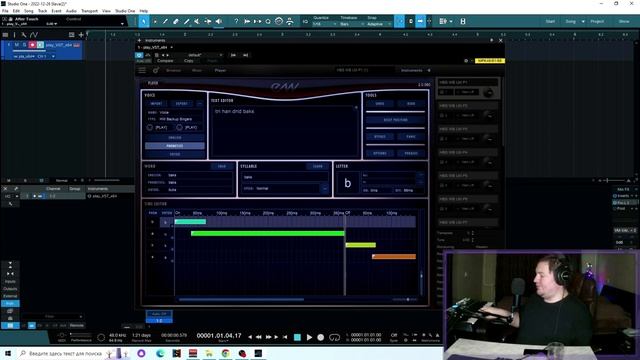Select the Paint pencil tool
The height and width of the screenshot is (360, 640).
[187, 21]
